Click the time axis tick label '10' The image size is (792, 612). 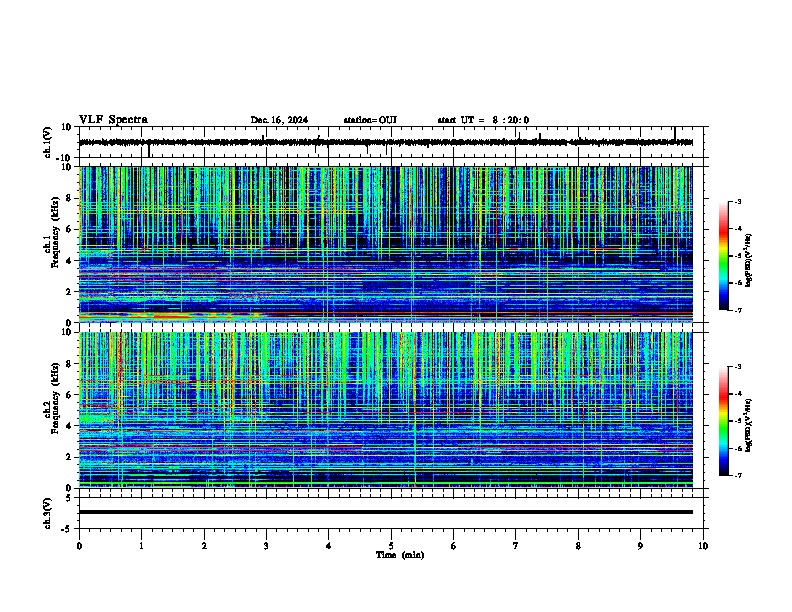(x=703, y=546)
